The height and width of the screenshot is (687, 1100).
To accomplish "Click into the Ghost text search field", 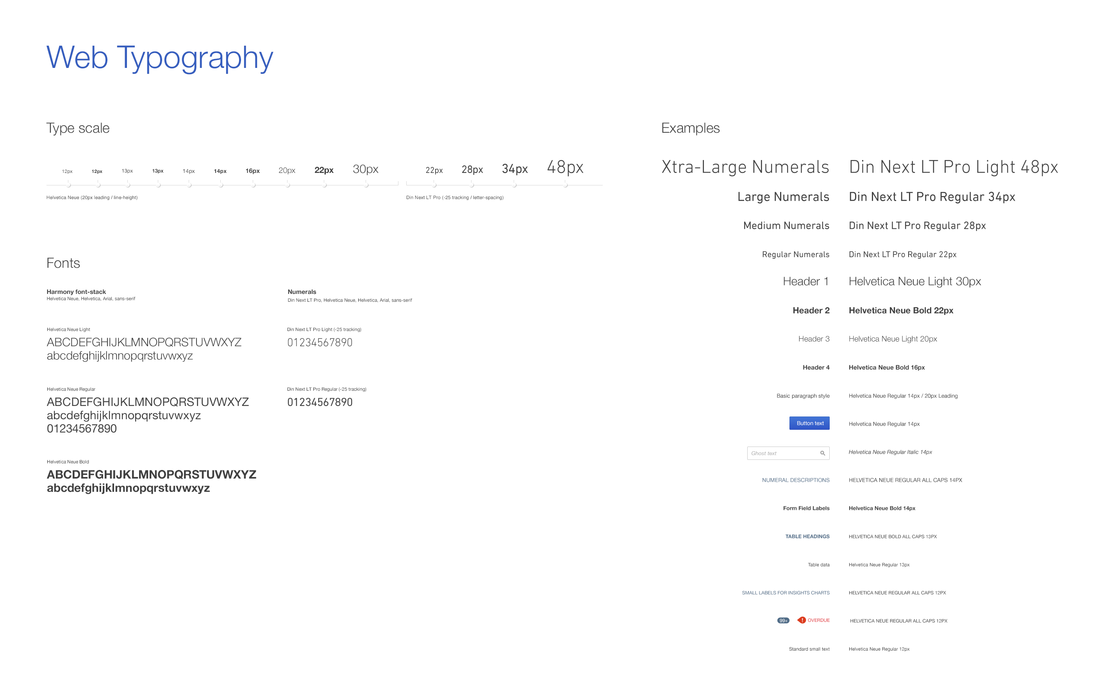I will [x=788, y=453].
